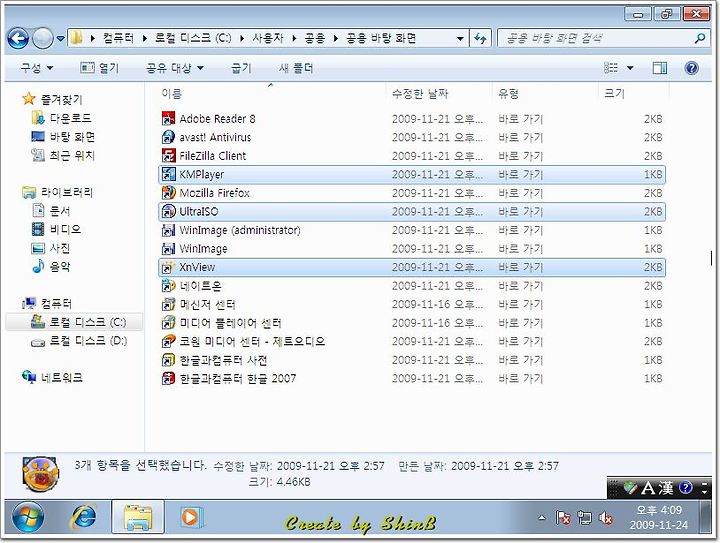
Task: Refresh the folder with the refresh button
Action: point(480,38)
